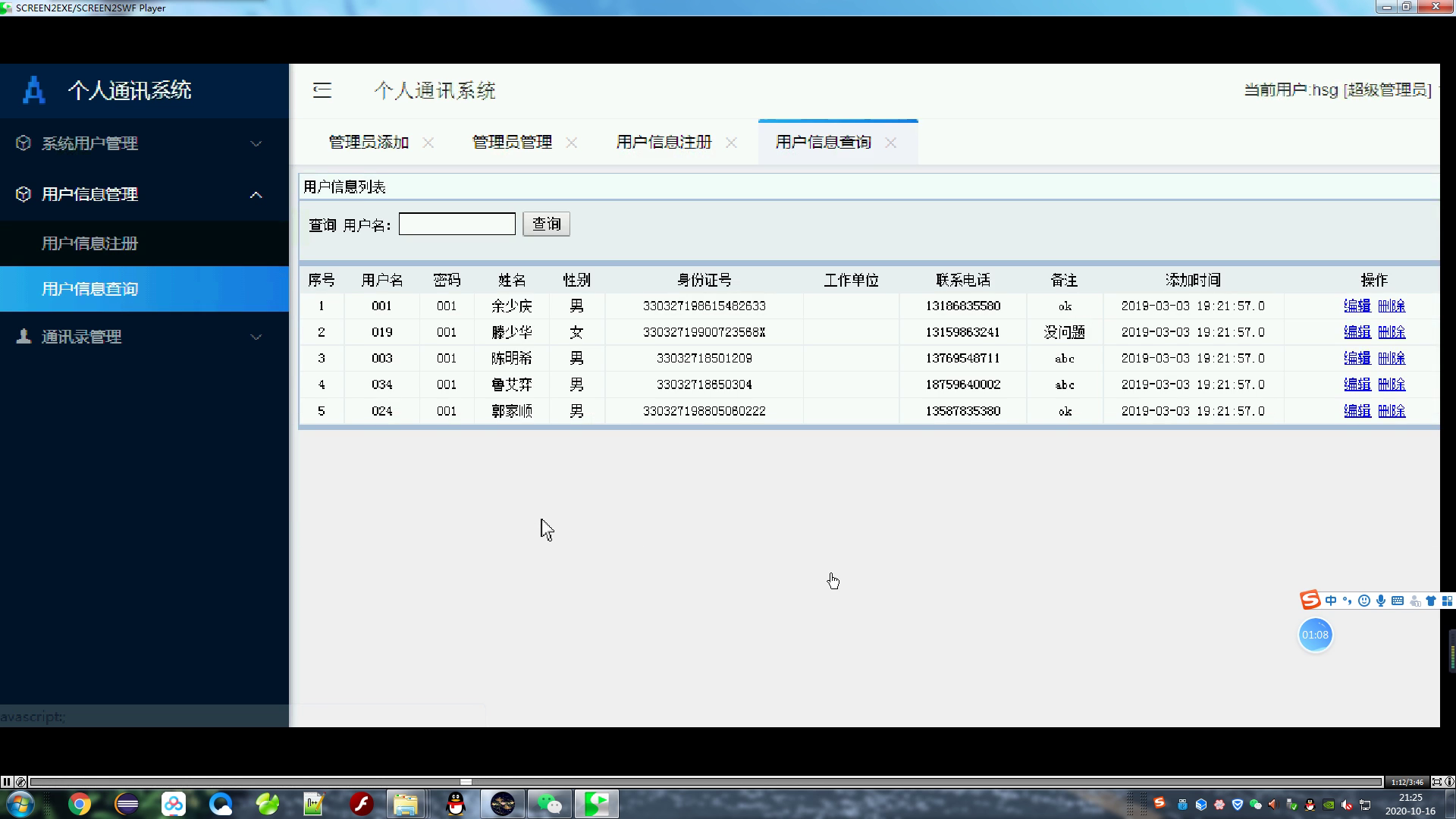Open the QQ penguin taskbar icon
1456x819 pixels.
[x=456, y=804]
